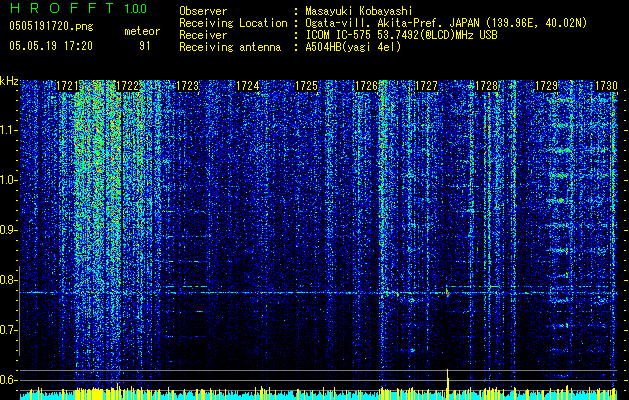Click the 1729 time marker
The width and height of the screenshot is (629, 400).
[546, 86]
